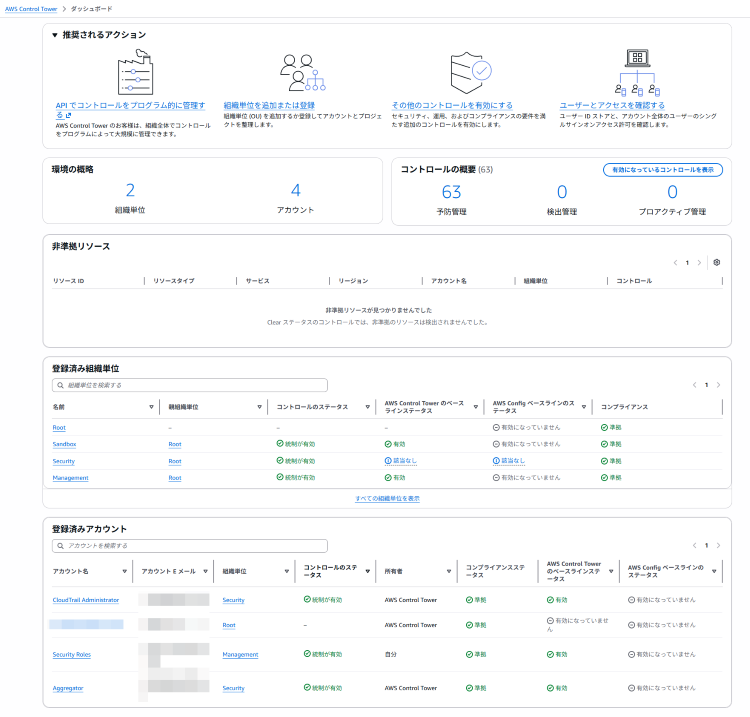This screenshot has width=750, height=717.
Task: Click リソース ID column header
Action: pos(68,281)
